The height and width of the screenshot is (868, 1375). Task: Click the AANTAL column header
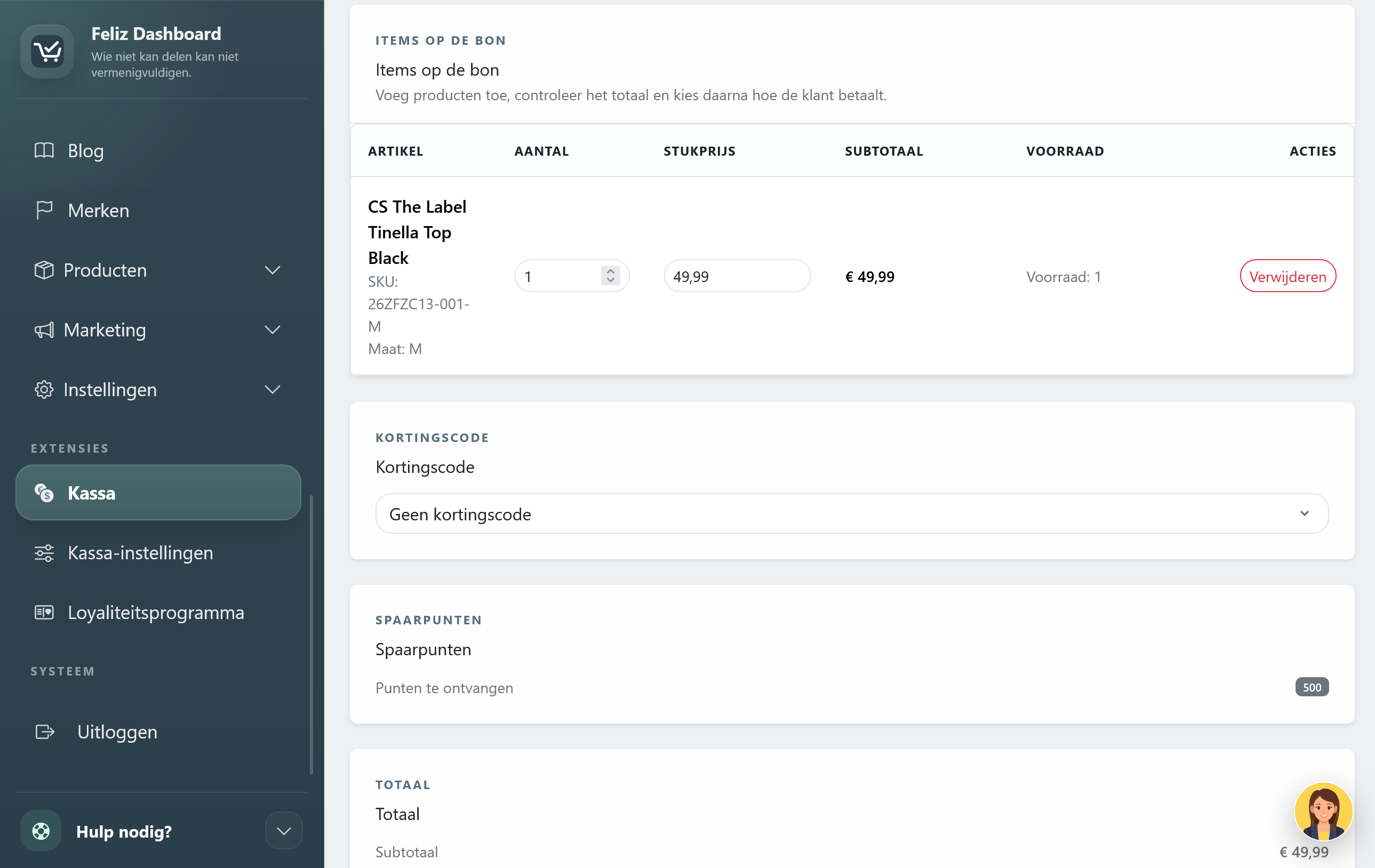pos(541,151)
